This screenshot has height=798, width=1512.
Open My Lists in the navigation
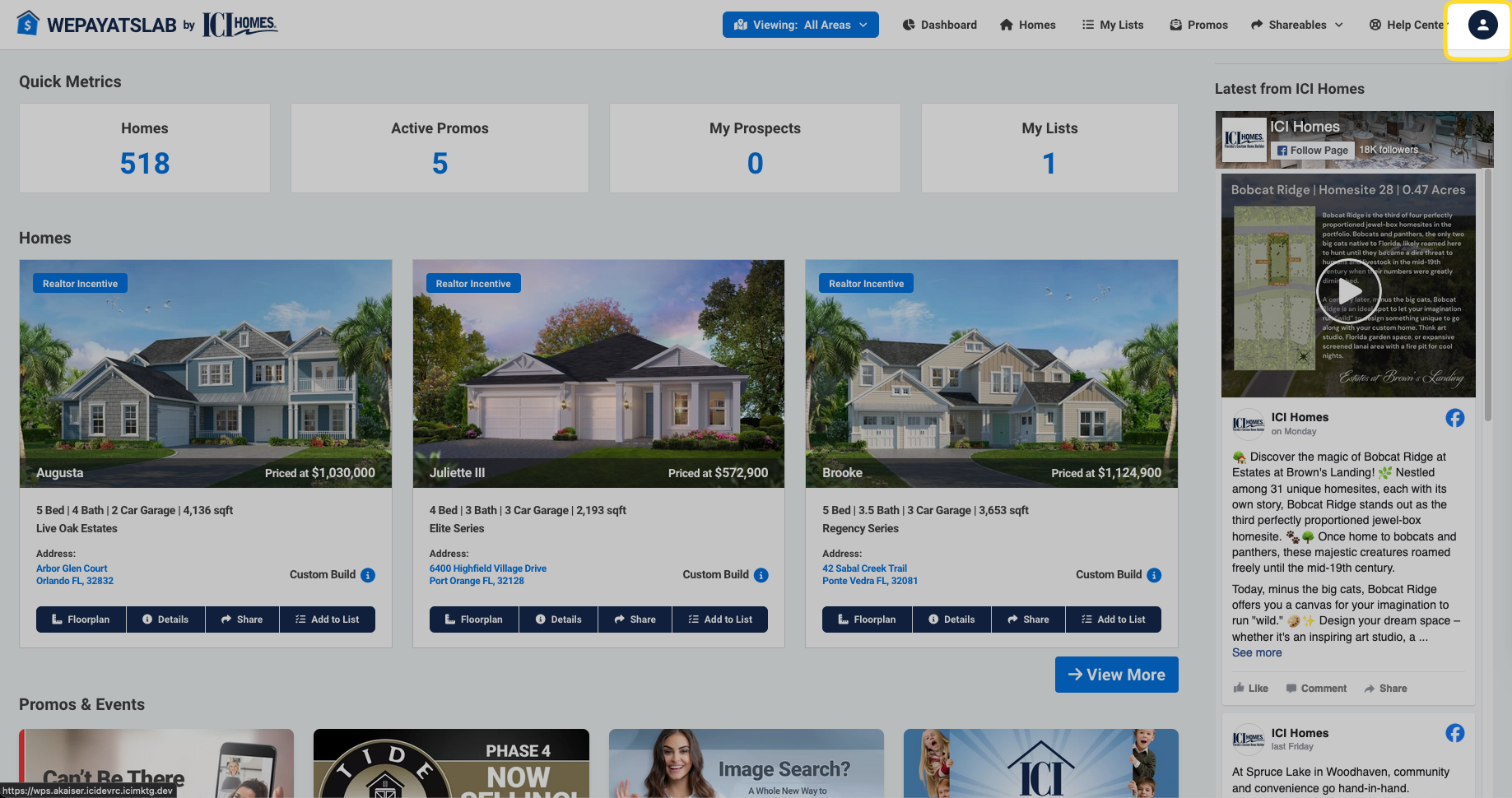pyautogui.click(x=1113, y=25)
